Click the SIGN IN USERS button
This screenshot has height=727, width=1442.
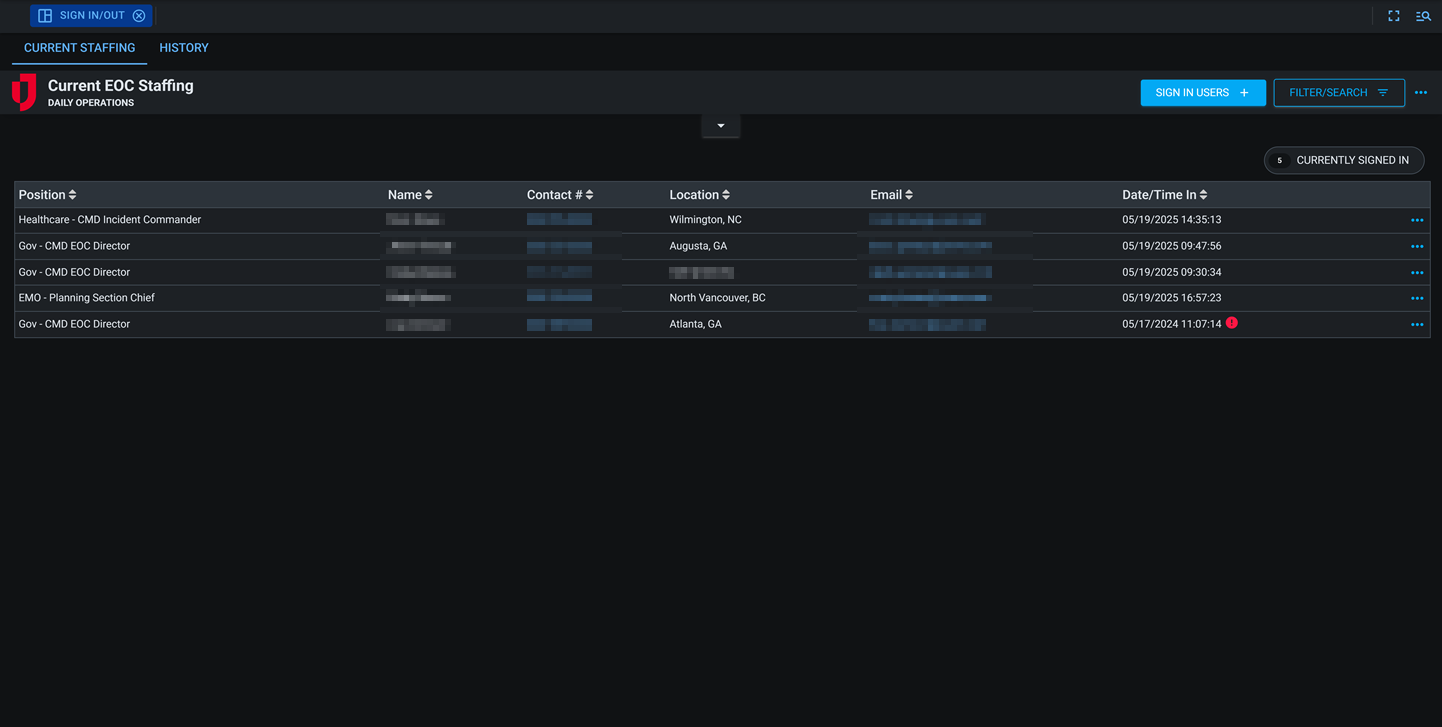click(1203, 92)
